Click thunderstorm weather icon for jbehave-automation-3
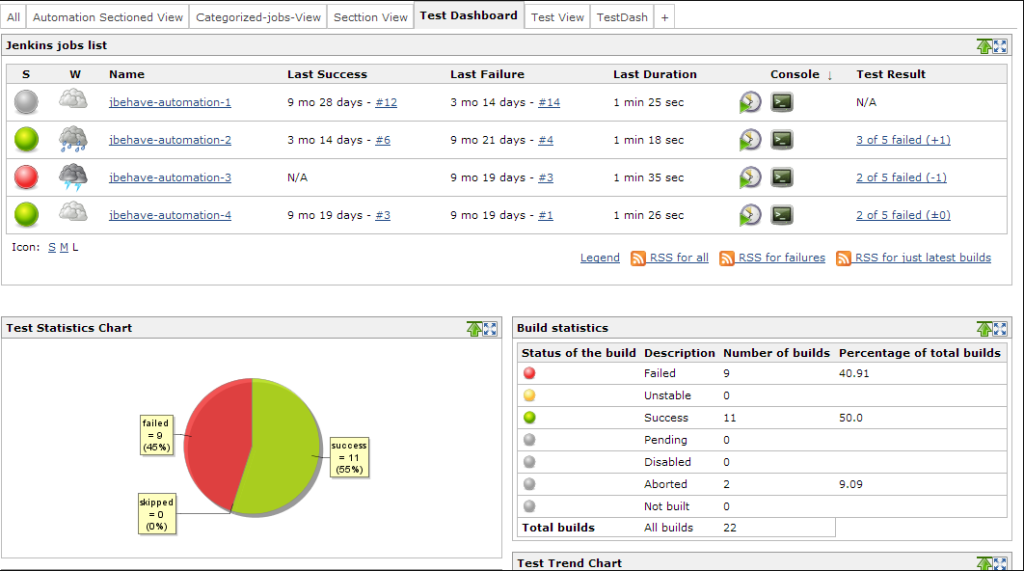The image size is (1024, 571). [x=73, y=176]
